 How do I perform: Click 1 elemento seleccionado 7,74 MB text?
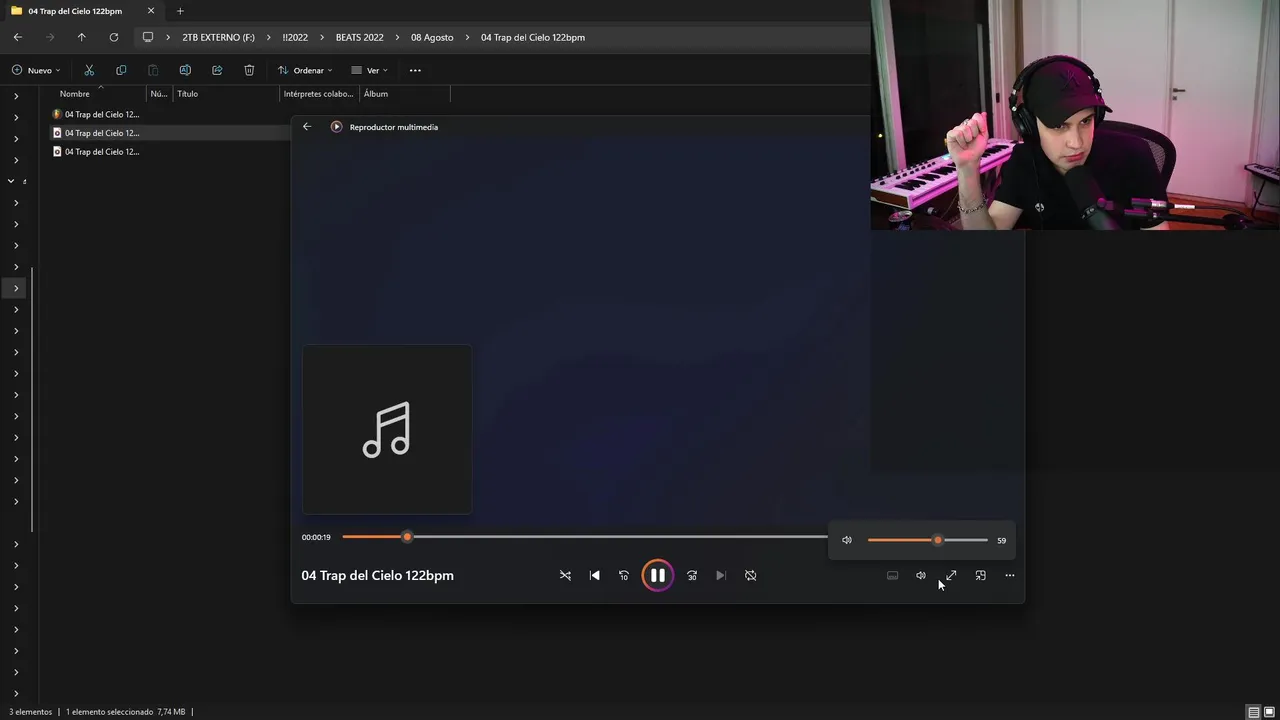point(125,712)
